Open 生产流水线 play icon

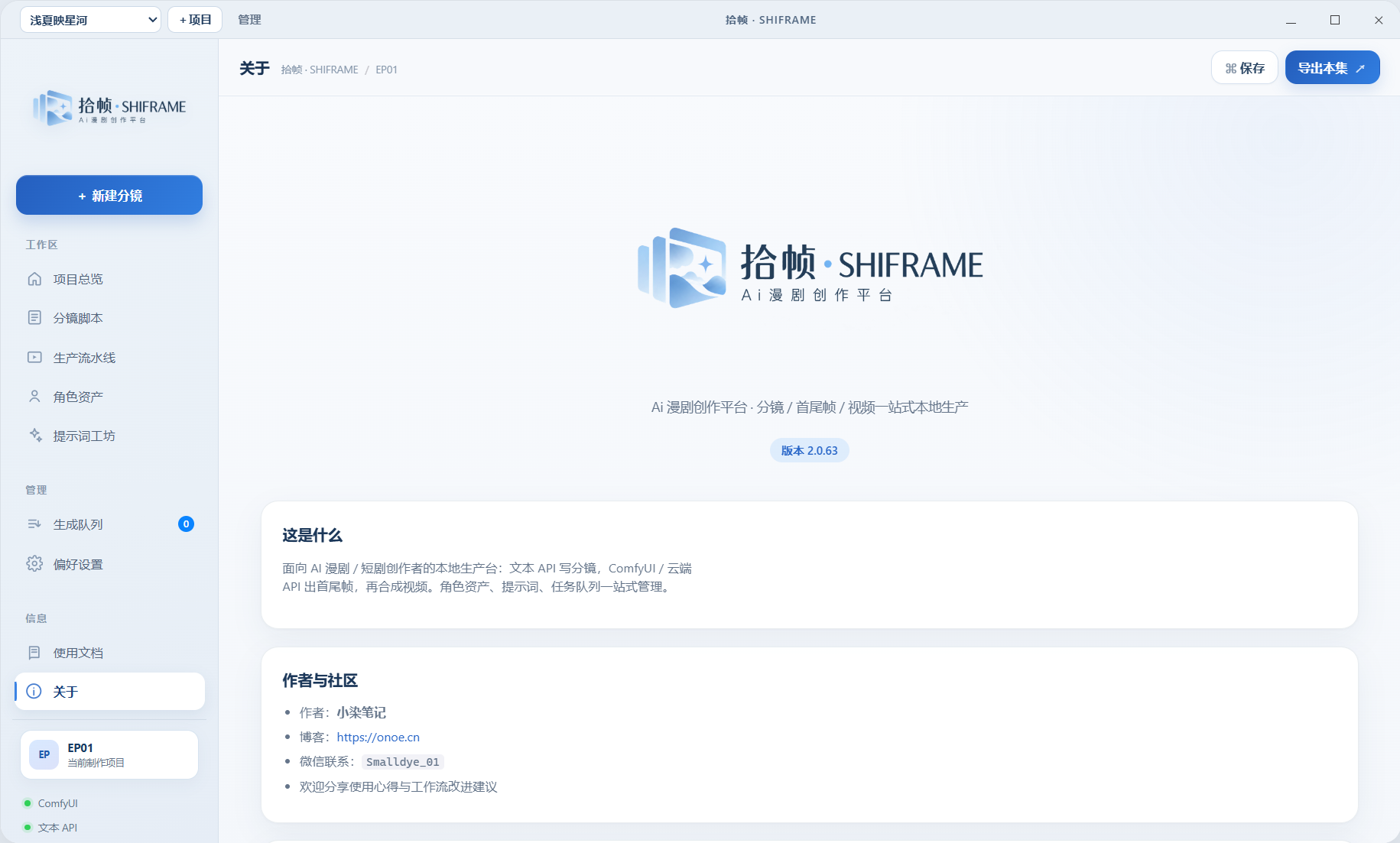34,357
